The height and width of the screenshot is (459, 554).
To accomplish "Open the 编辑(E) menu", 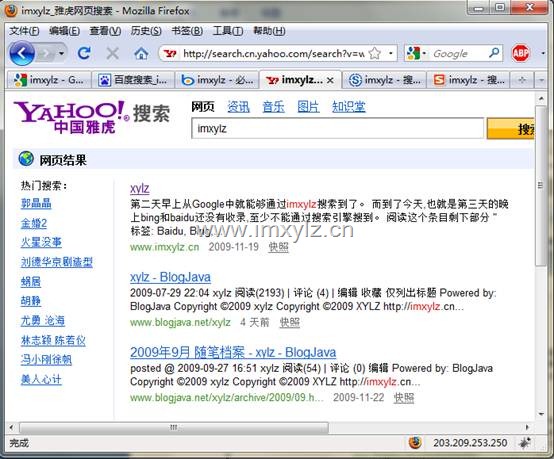I will [x=64, y=31].
